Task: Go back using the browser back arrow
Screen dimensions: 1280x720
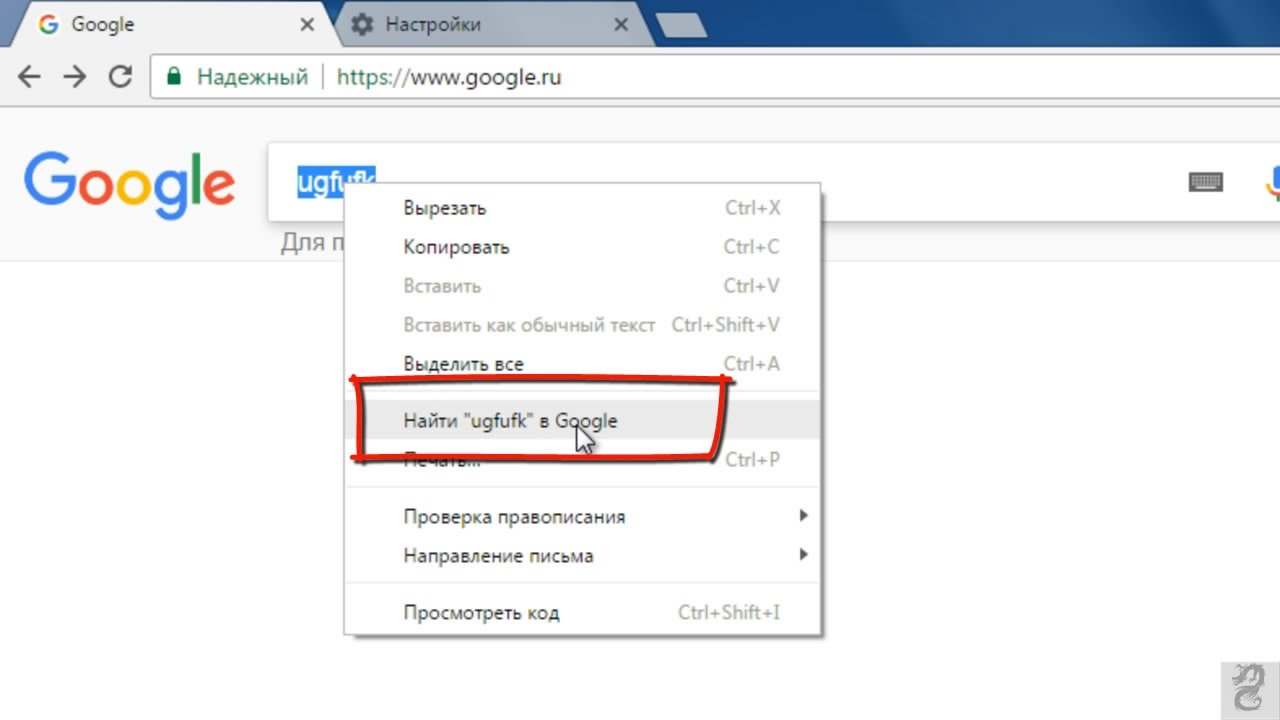Action: pos(29,77)
